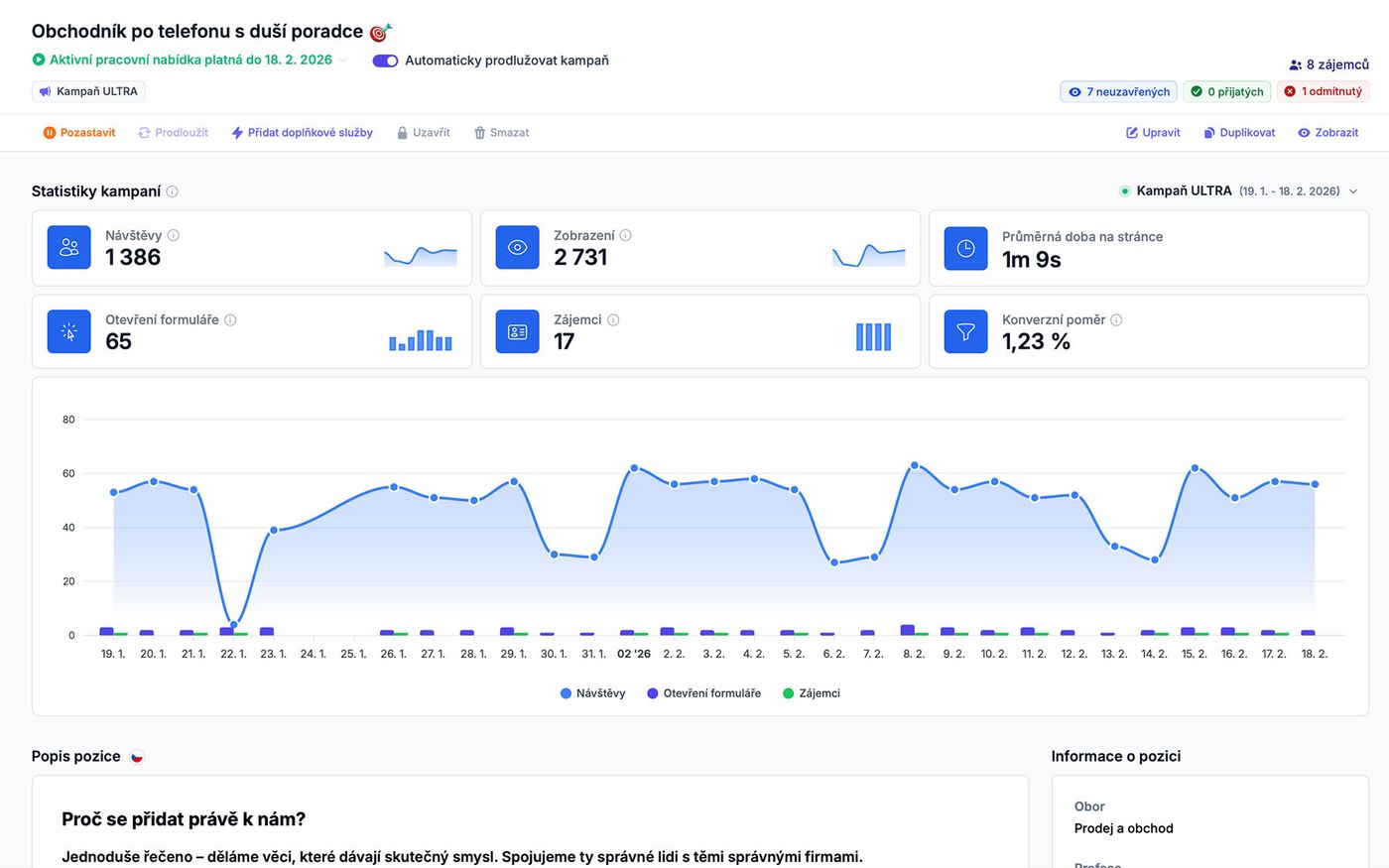Viewport: 1389px width, 868px height.
Task: Click the 8. 2. data point on chart
Action: pos(914,465)
